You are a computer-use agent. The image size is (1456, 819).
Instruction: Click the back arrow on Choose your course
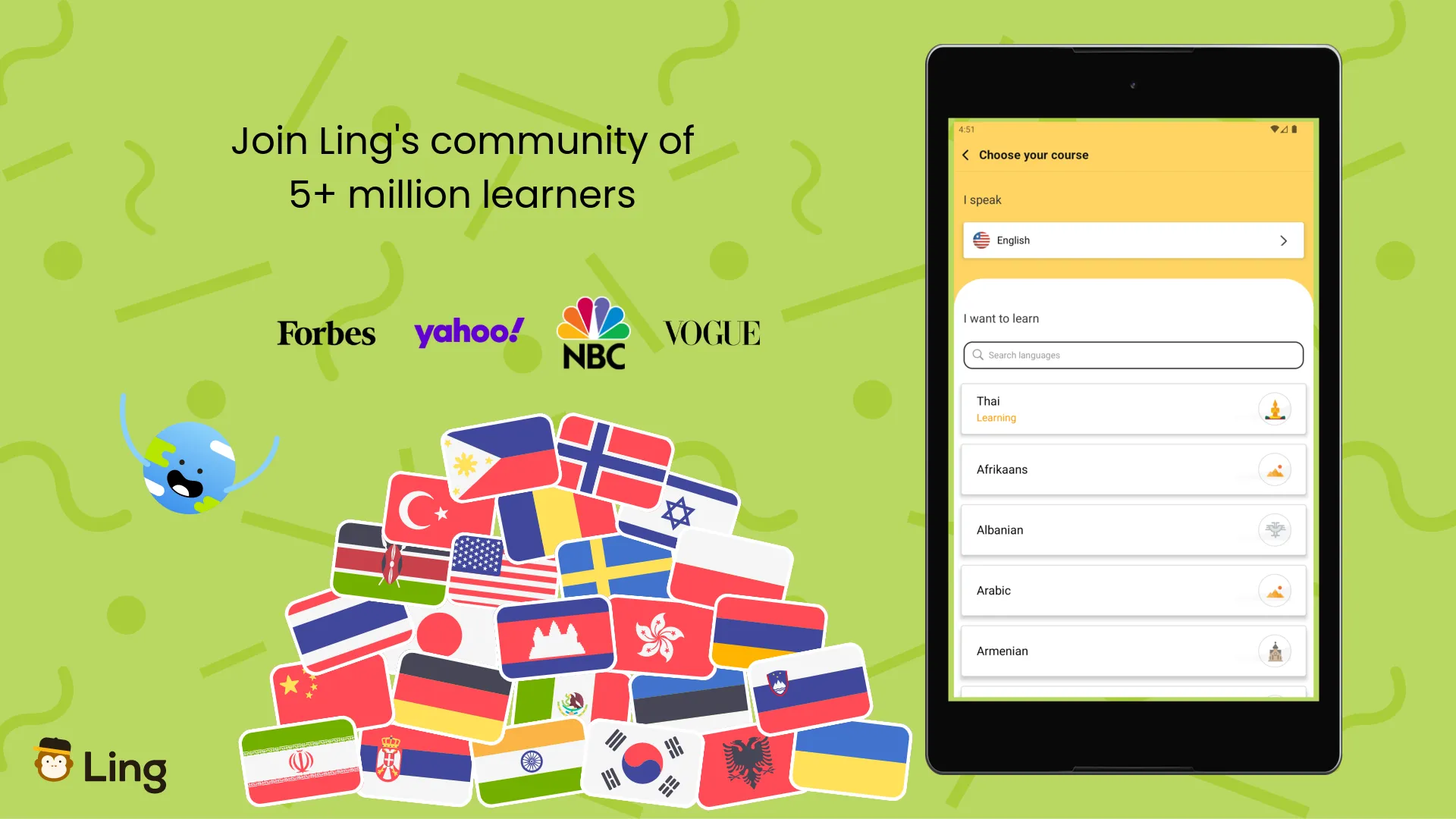965,155
